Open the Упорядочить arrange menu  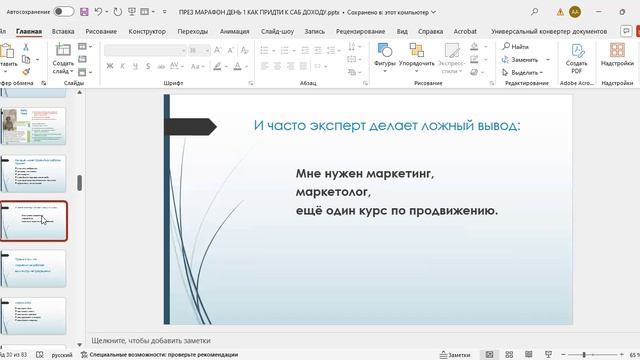[417, 58]
